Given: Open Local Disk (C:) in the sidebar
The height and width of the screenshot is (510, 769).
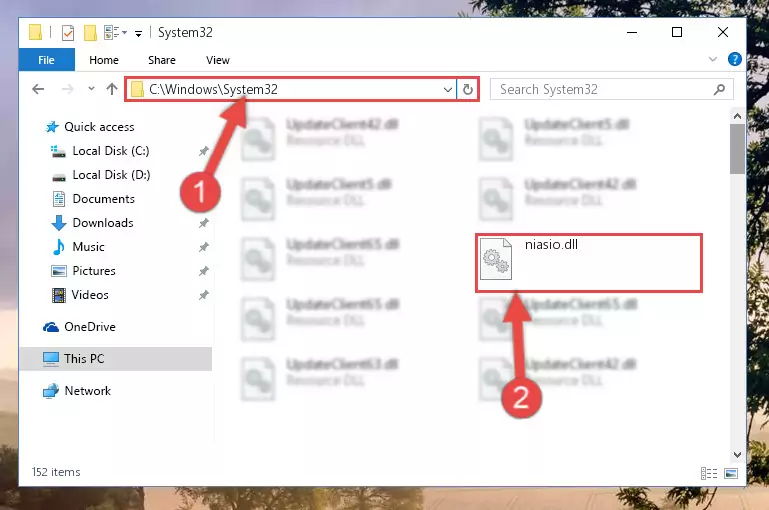Looking at the screenshot, I should [111, 151].
